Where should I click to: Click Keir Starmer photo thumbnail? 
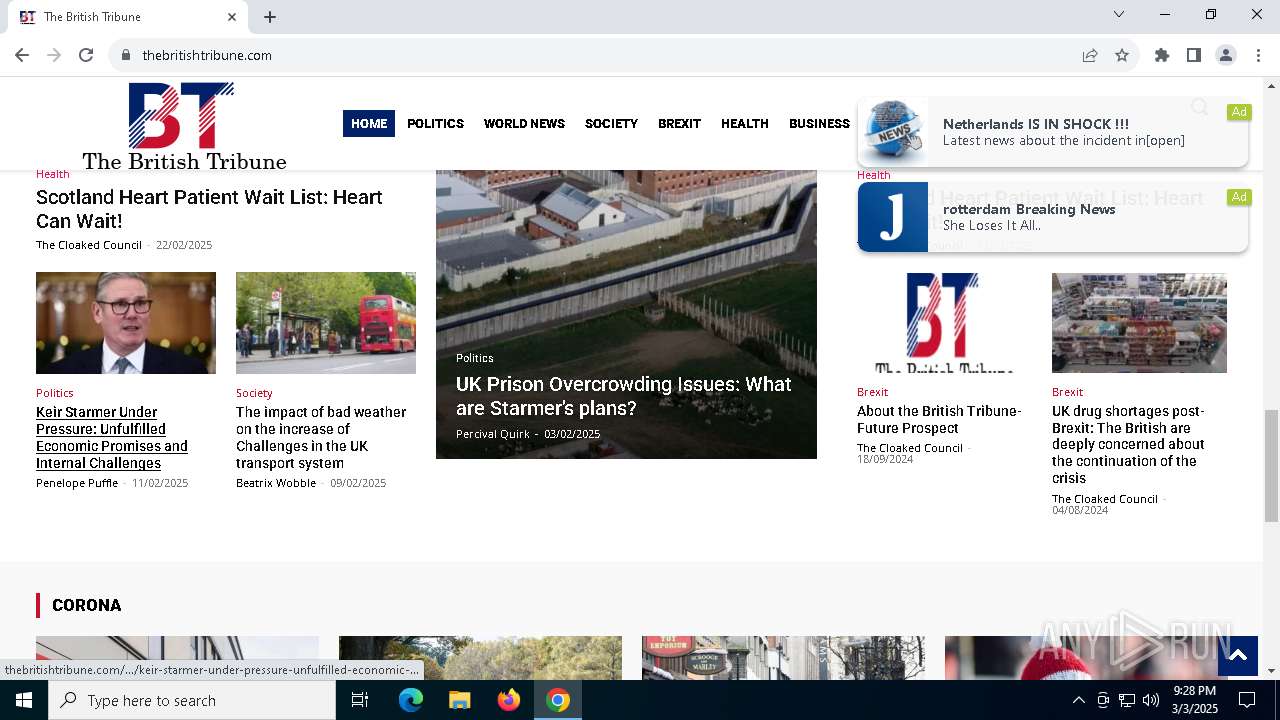[x=126, y=323]
